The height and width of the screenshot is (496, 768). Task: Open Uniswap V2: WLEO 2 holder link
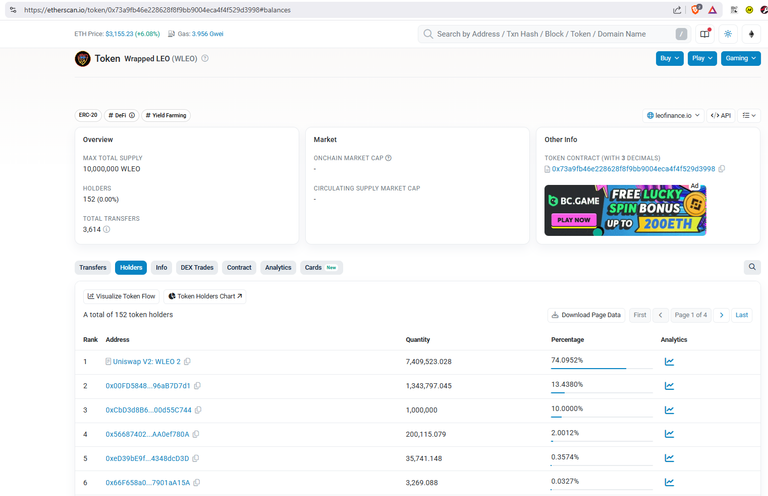pos(146,361)
